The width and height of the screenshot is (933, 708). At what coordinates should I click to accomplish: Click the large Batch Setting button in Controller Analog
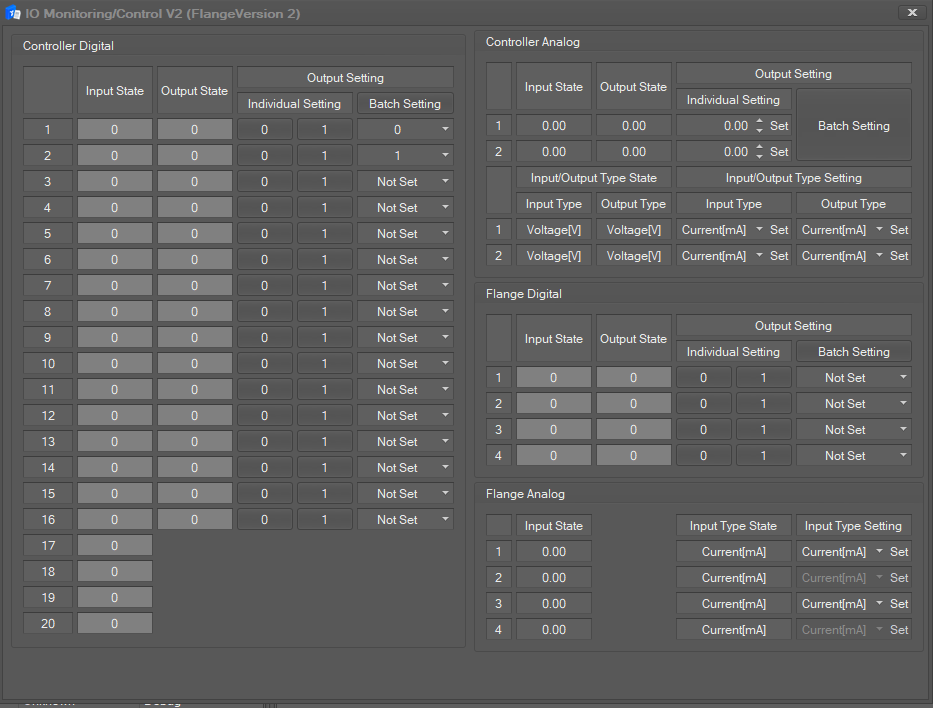(x=853, y=126)
